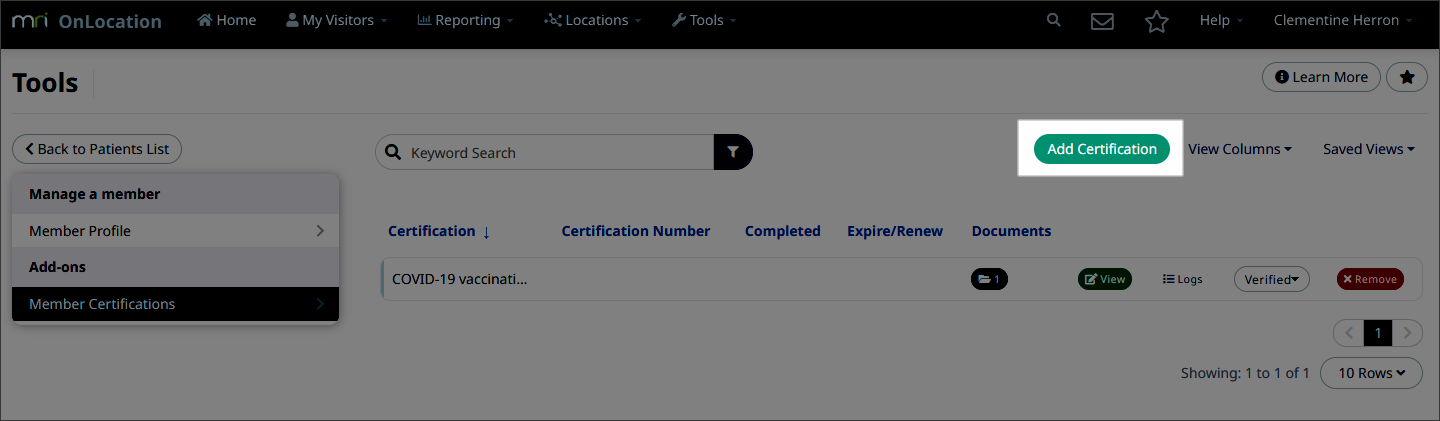The height and width of the screenshot is (421, 1440).
Task: Click the filter funnel icon
Action: pos(733,152)
